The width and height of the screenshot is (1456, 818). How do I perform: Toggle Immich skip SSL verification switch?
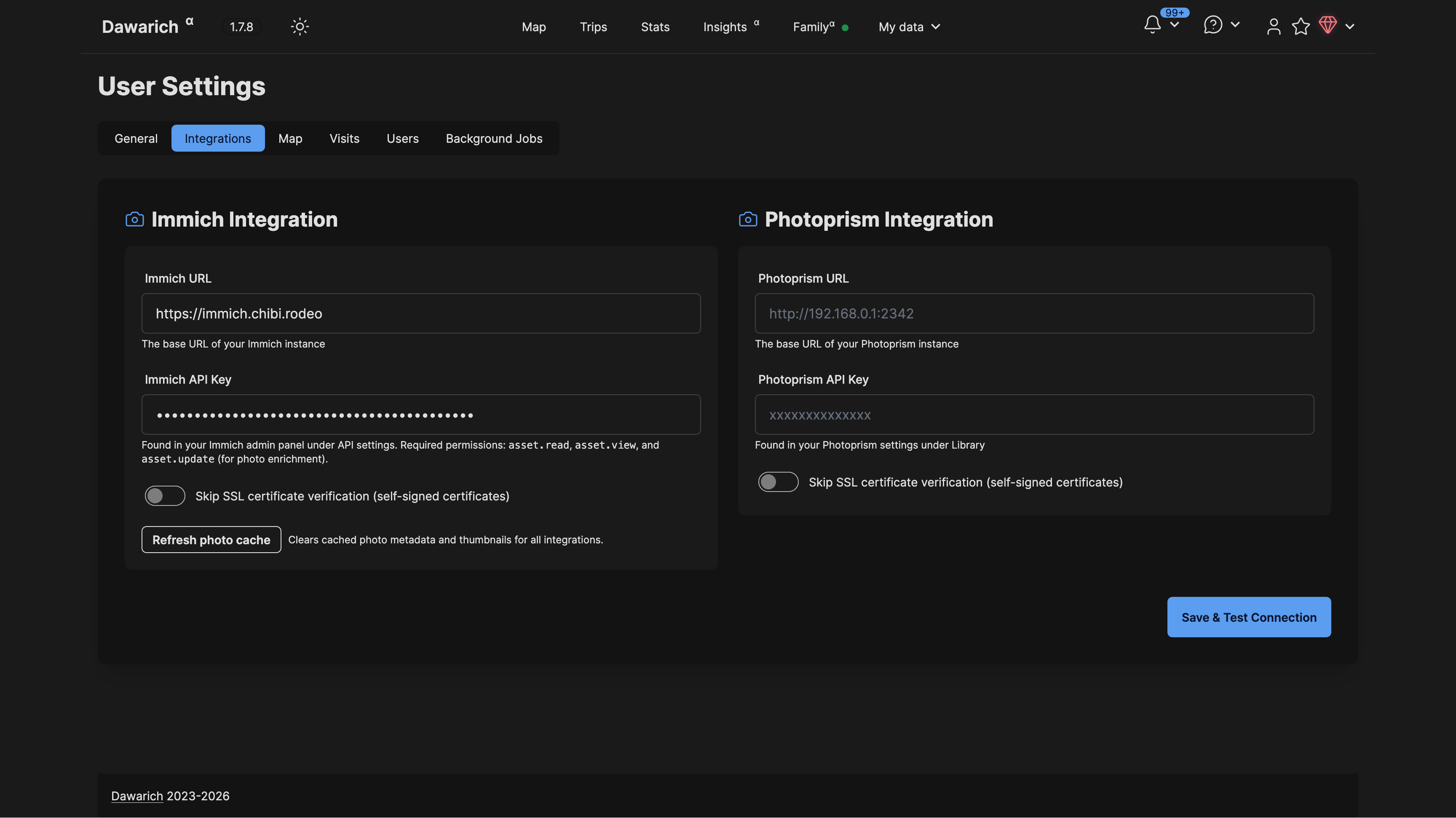tap(165, 495)
